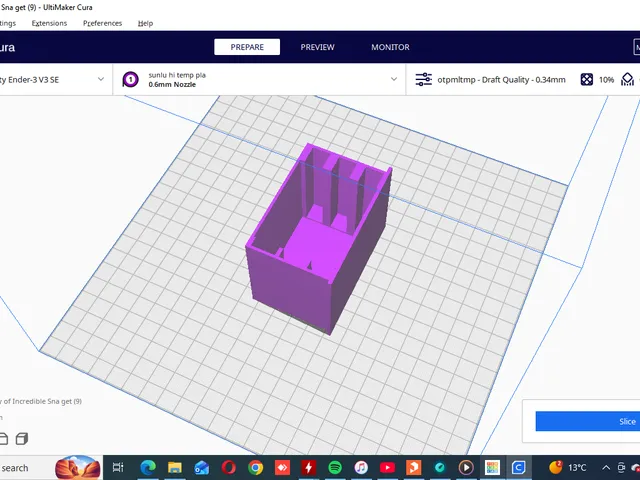Open the MONITOR stage tab
This screenshot has height=480, width=640.
(390, 47)
